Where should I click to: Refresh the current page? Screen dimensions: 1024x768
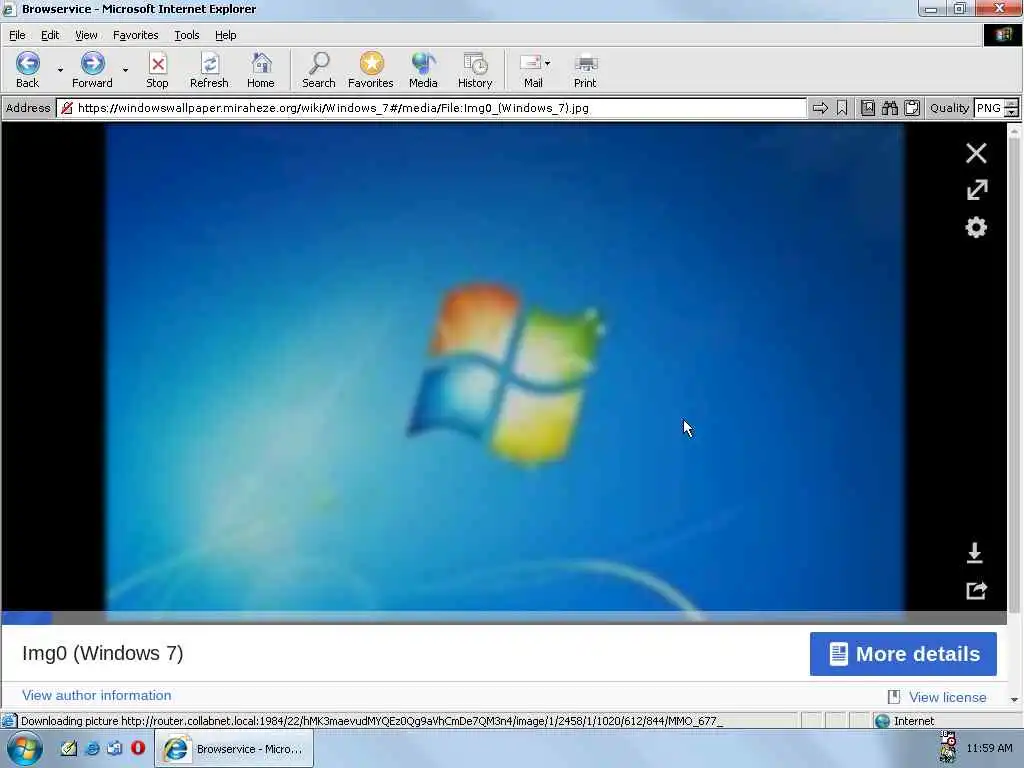209,69
